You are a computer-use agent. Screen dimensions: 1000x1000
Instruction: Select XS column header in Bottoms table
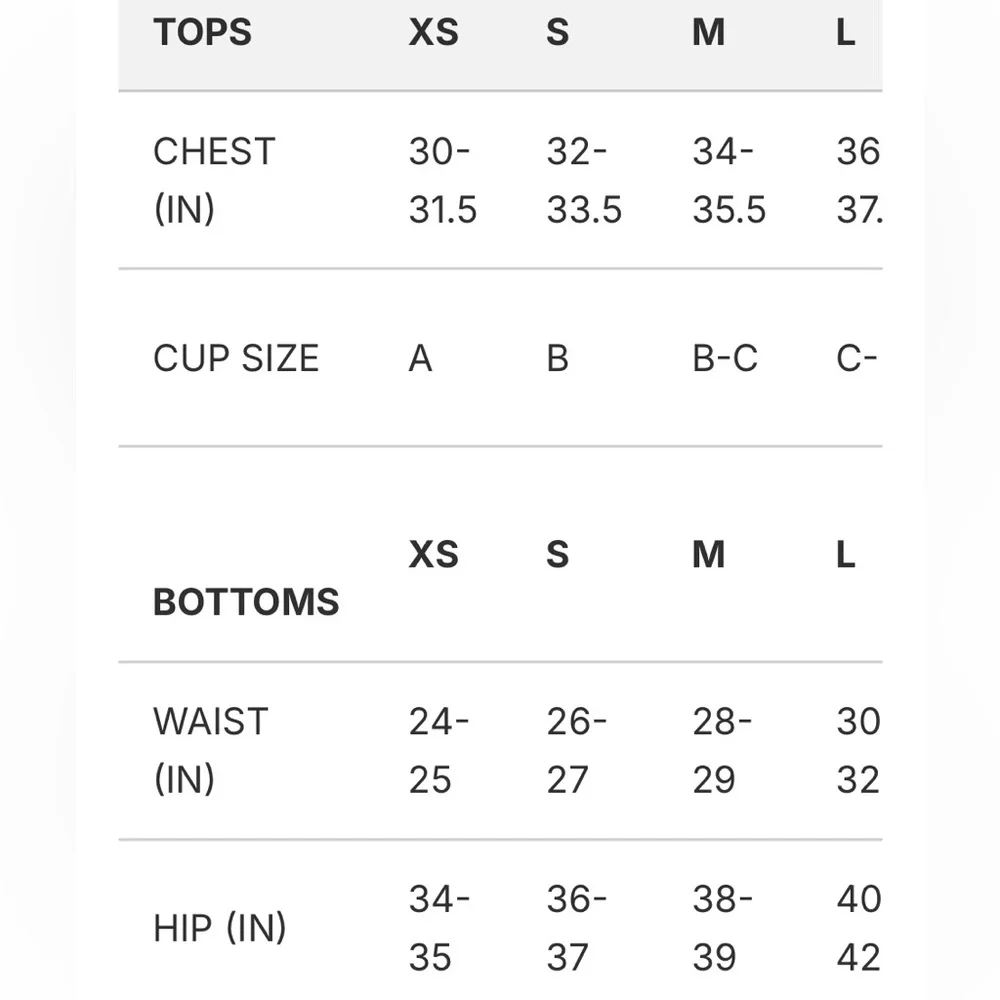(x=433, y=554)
